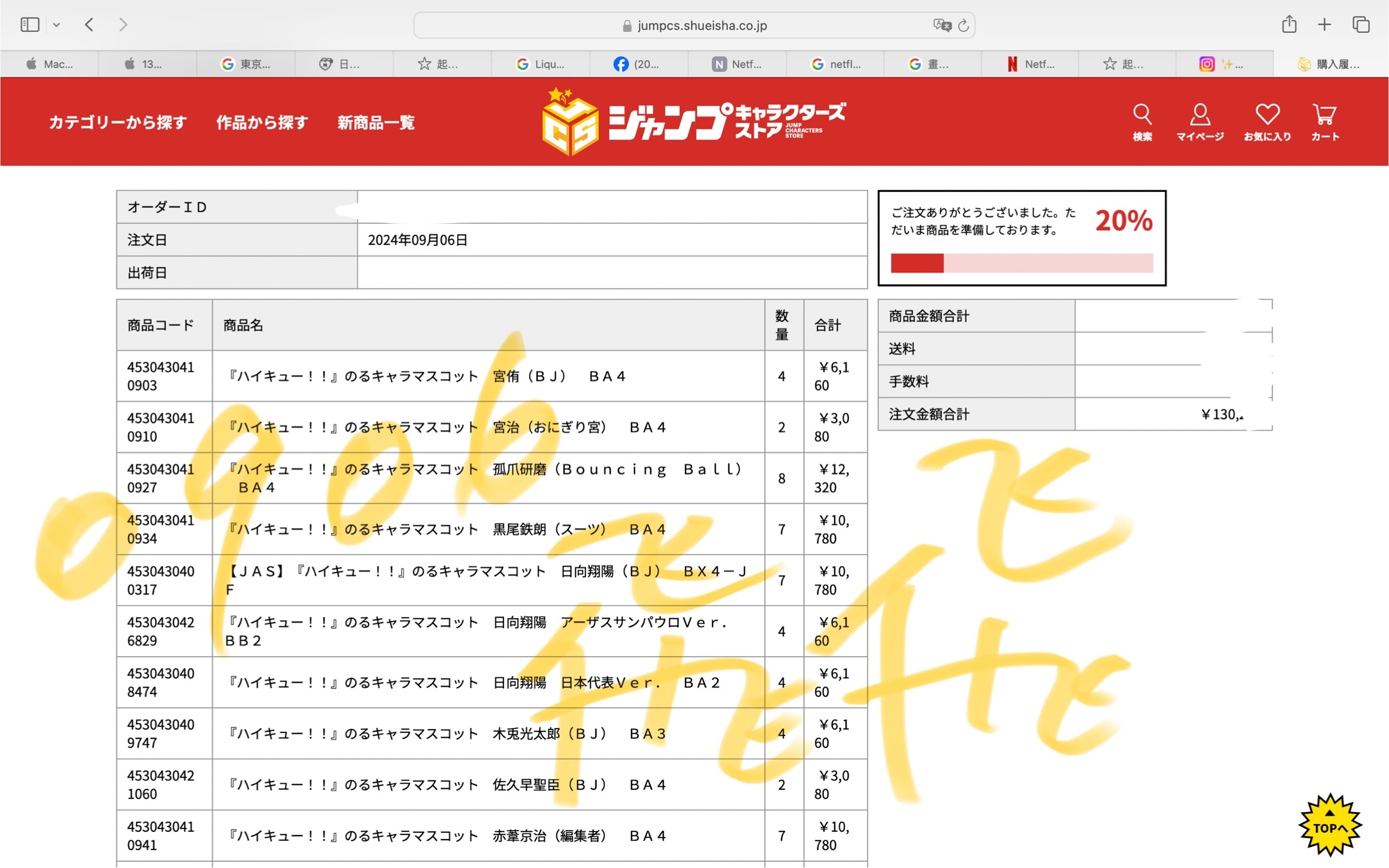The width and height of the screenshot is (1389, 868).
Task: Open the sidebar options dropdown chevron
Action: [56, 25]
